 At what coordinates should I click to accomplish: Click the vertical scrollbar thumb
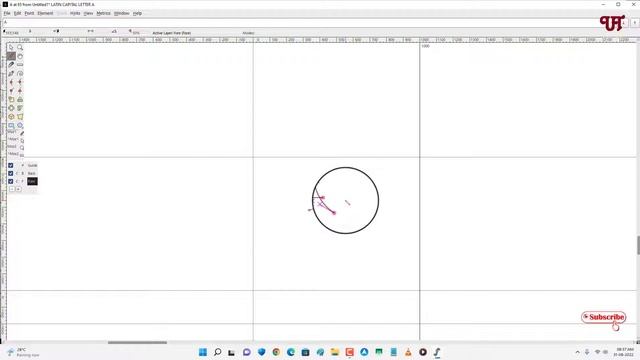point(638,245)
